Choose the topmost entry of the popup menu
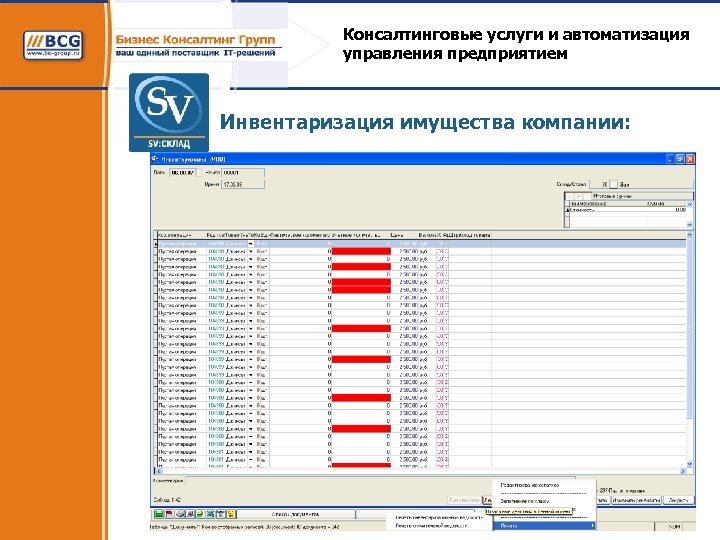Screen dimensions: 720x540 (529, 485)
